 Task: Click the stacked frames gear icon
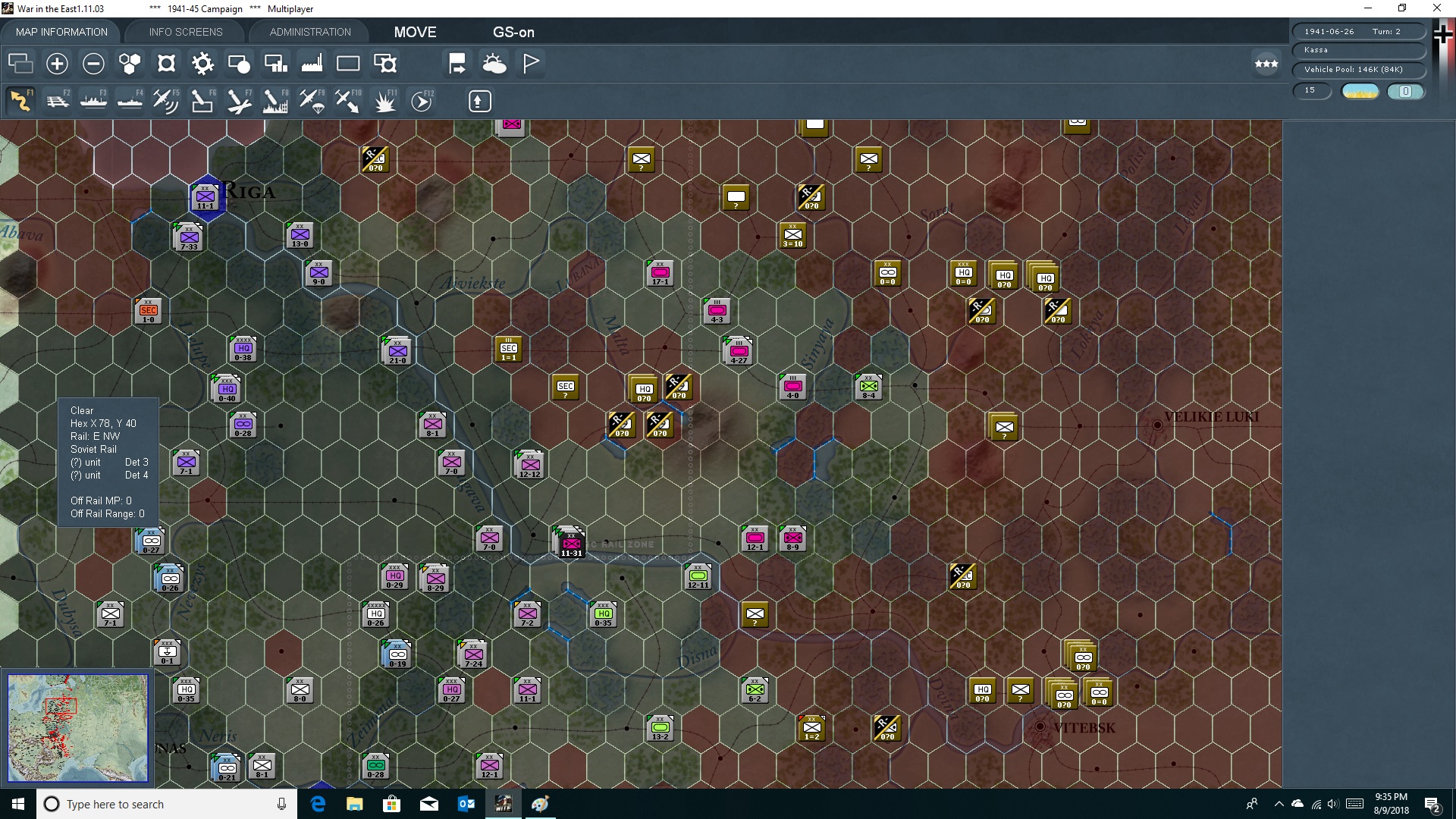pyautogui.click(x=385, y=63)
